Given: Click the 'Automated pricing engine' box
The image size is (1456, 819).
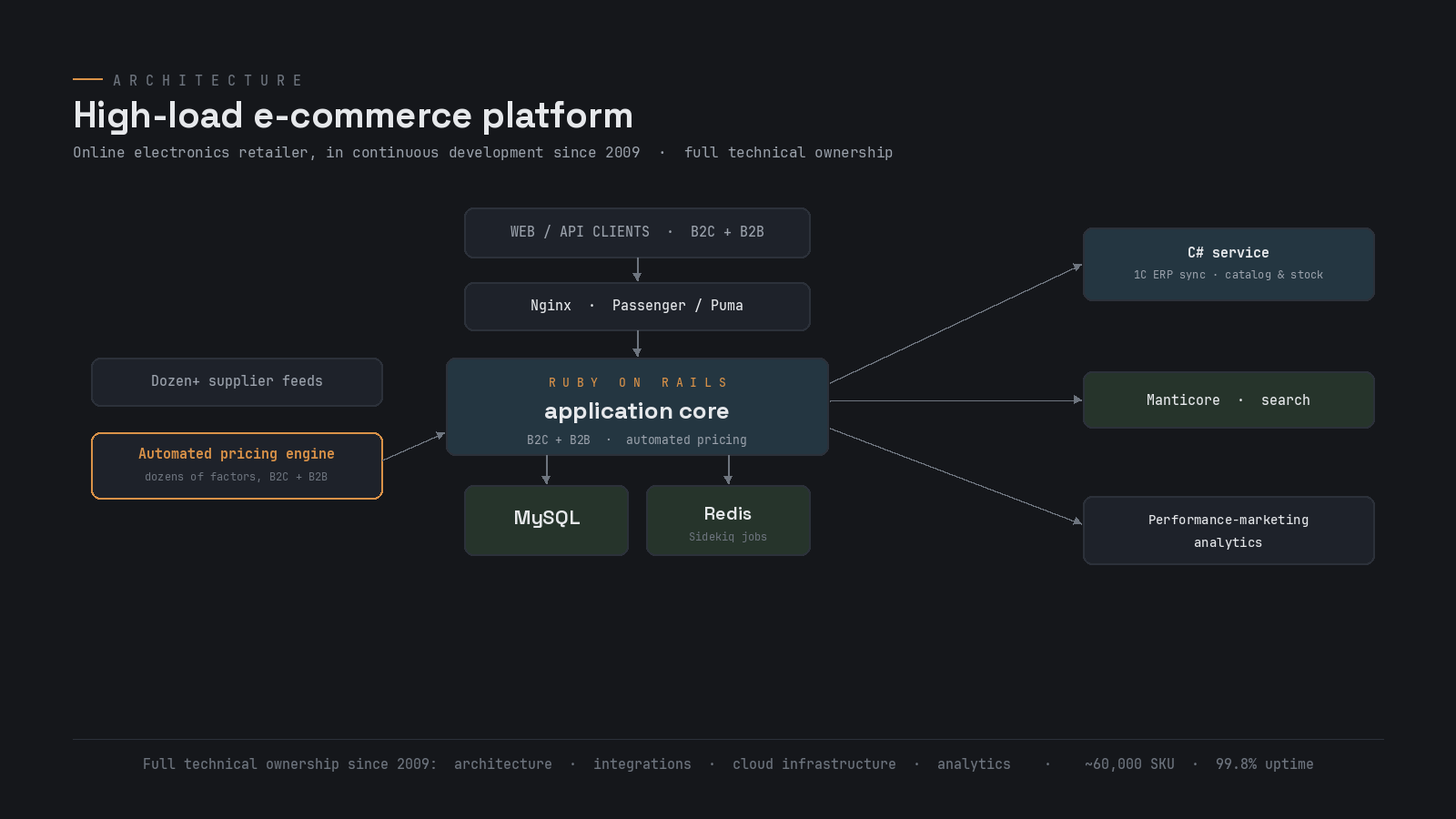Looking at the screenshot, I should pos(237,466).
